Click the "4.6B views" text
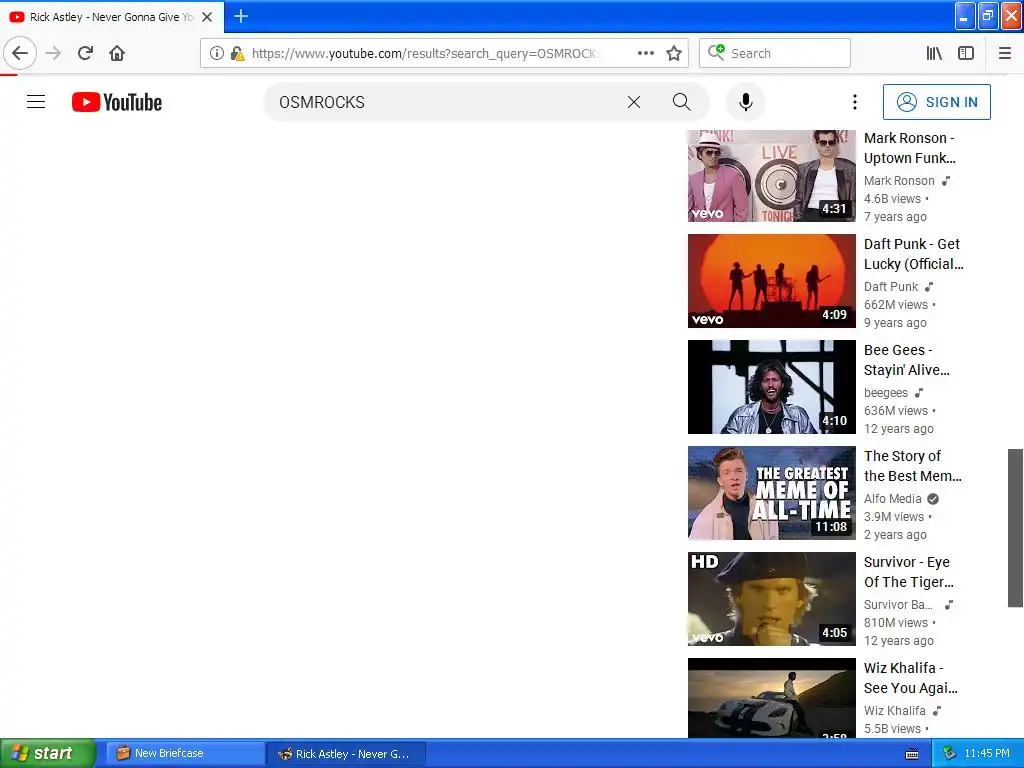 [x=892, y=199]
